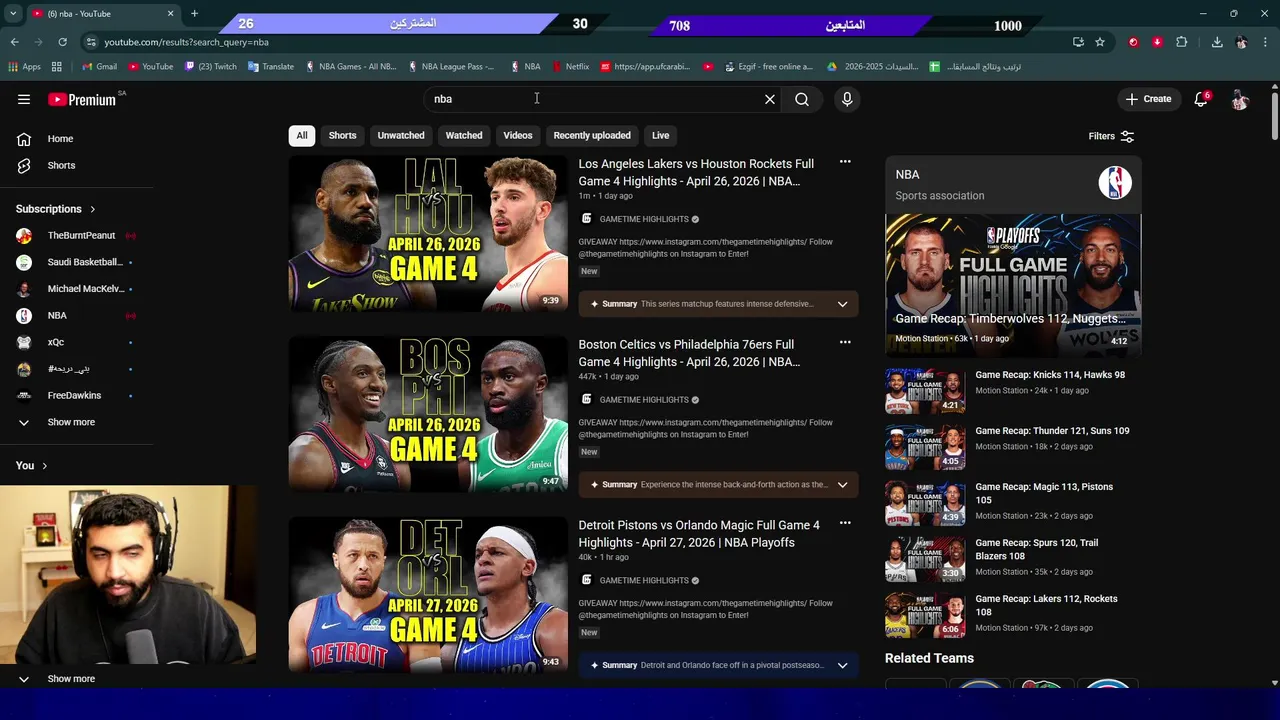Image resolution: width=1280 pixels, height=720 pixels.
Task: Bookmark this page with the star icon
Action: (1100, 42)
